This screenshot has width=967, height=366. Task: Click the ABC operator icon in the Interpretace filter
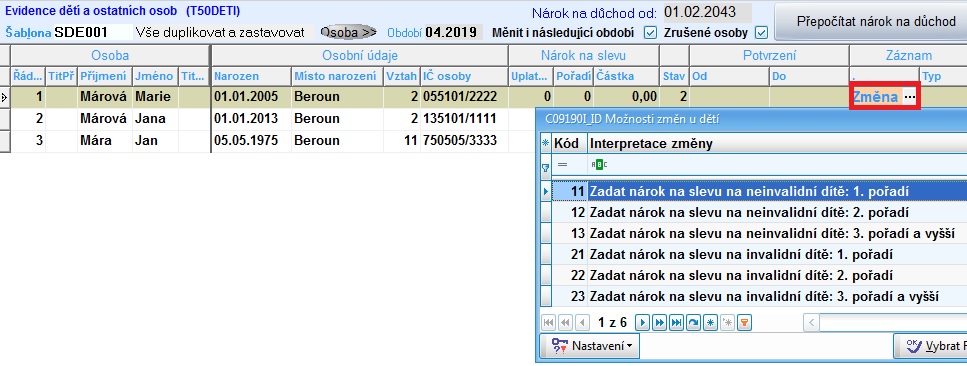point(599,165)
